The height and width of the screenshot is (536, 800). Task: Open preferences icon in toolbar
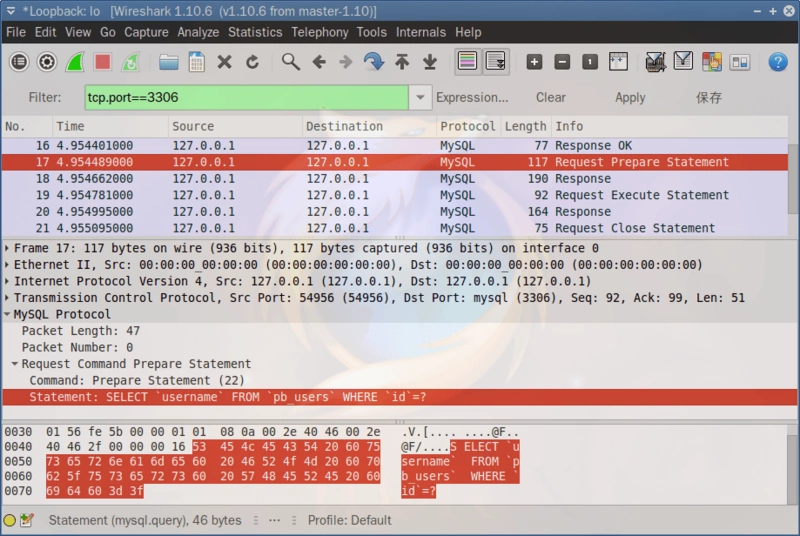tap(739, 62)
